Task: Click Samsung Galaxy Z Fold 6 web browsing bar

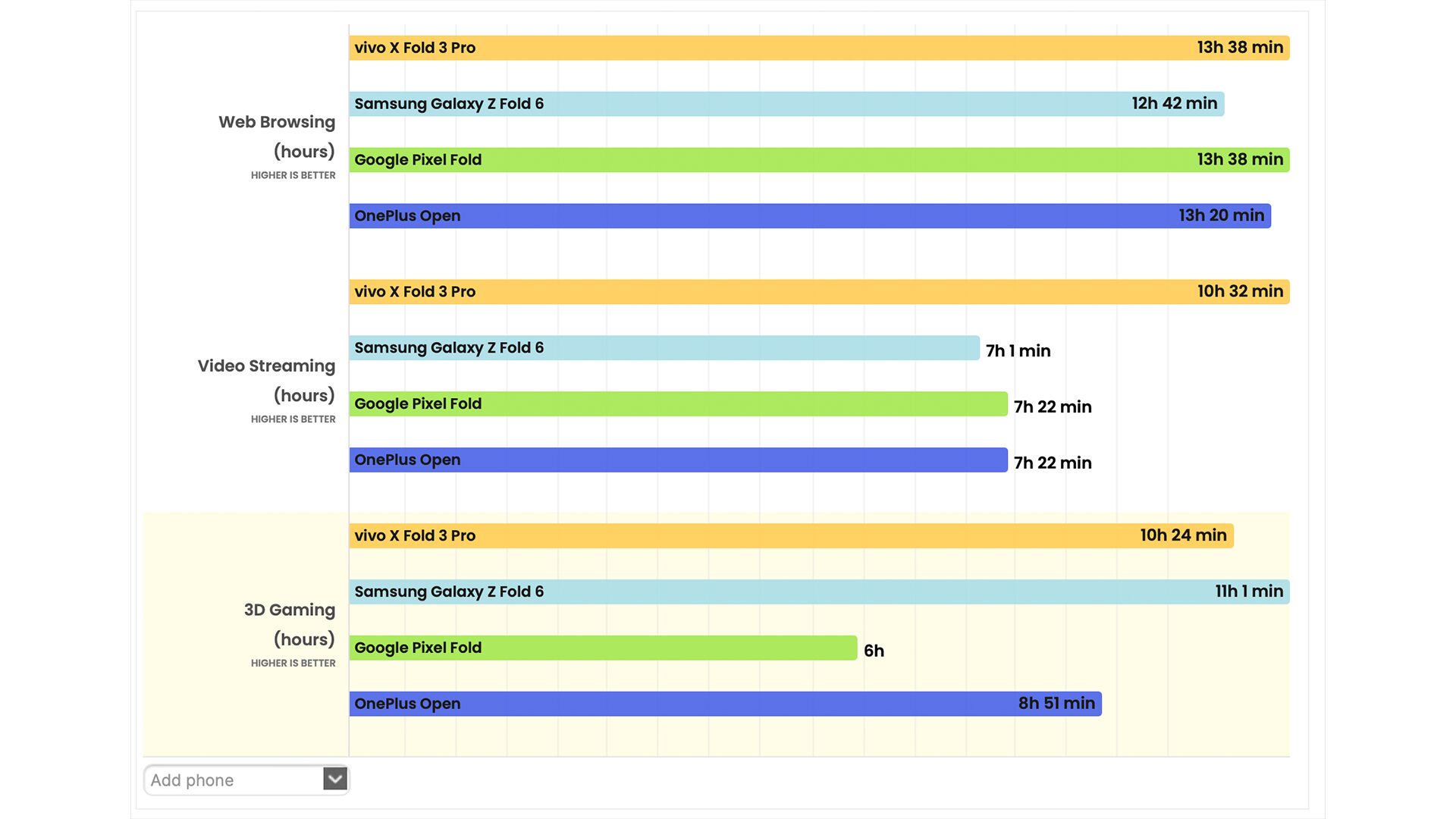Action: click(786, 104)
